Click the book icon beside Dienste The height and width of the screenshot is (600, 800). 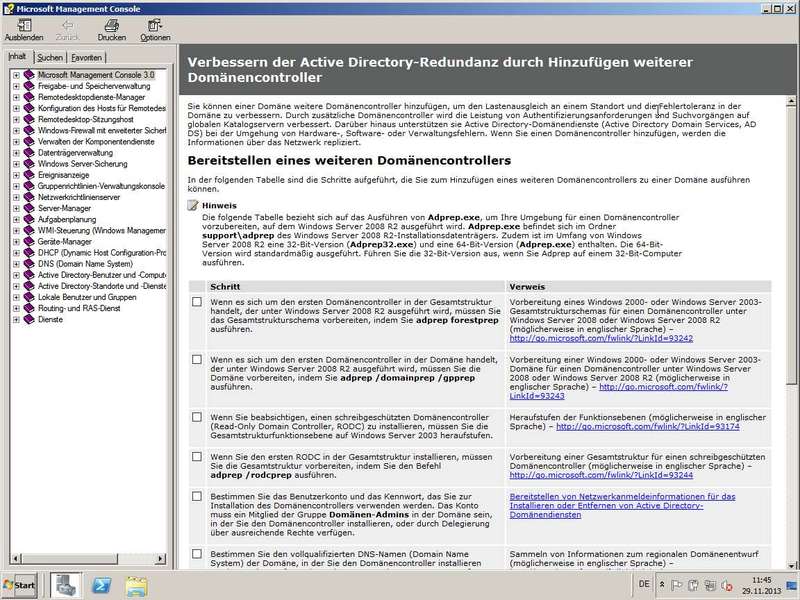(29, 319)
